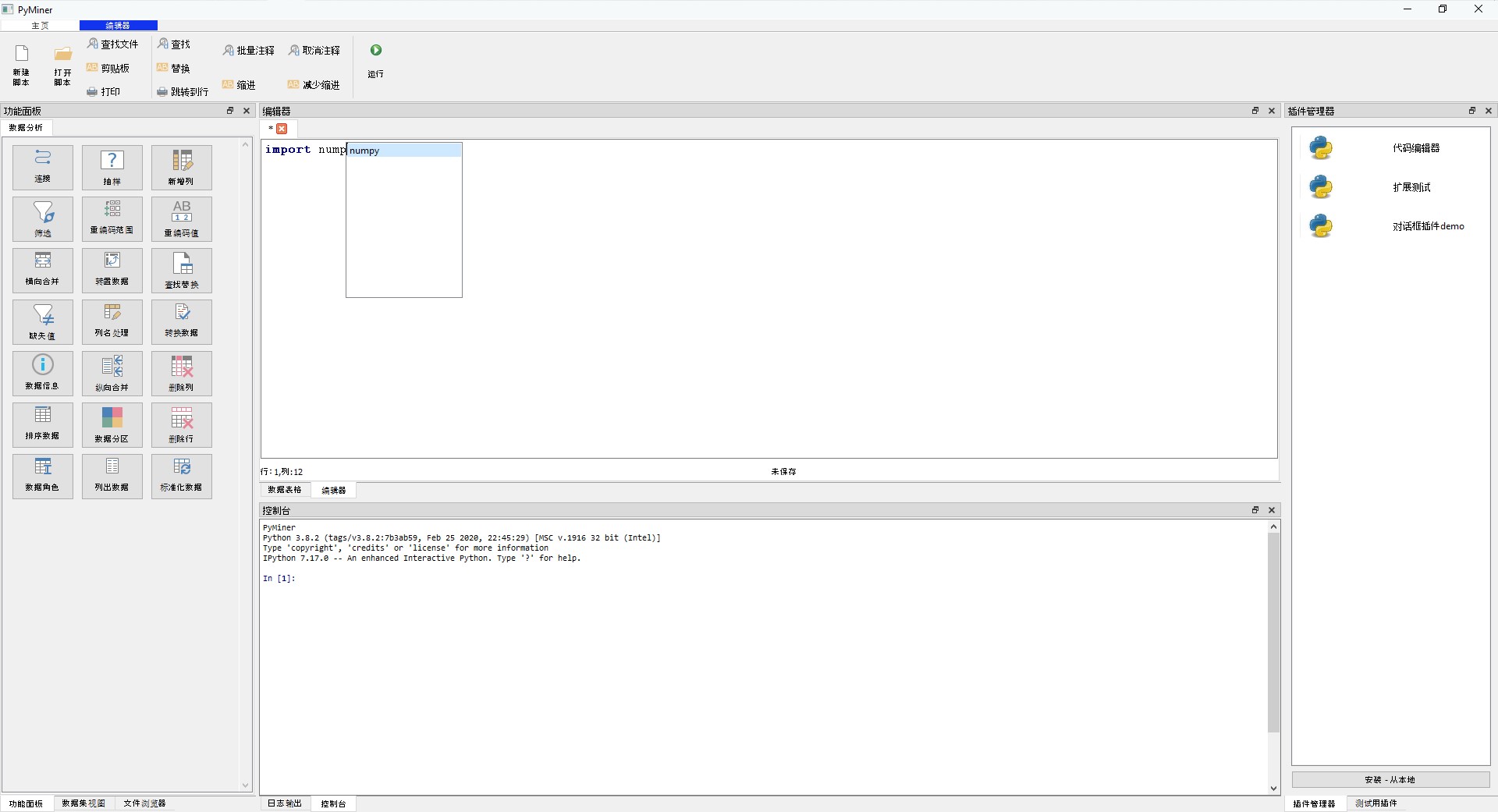This screenshot has height=812, width=1498.
Task: Switch to the 测试用插件 tab
Action: pos(1376,803)
